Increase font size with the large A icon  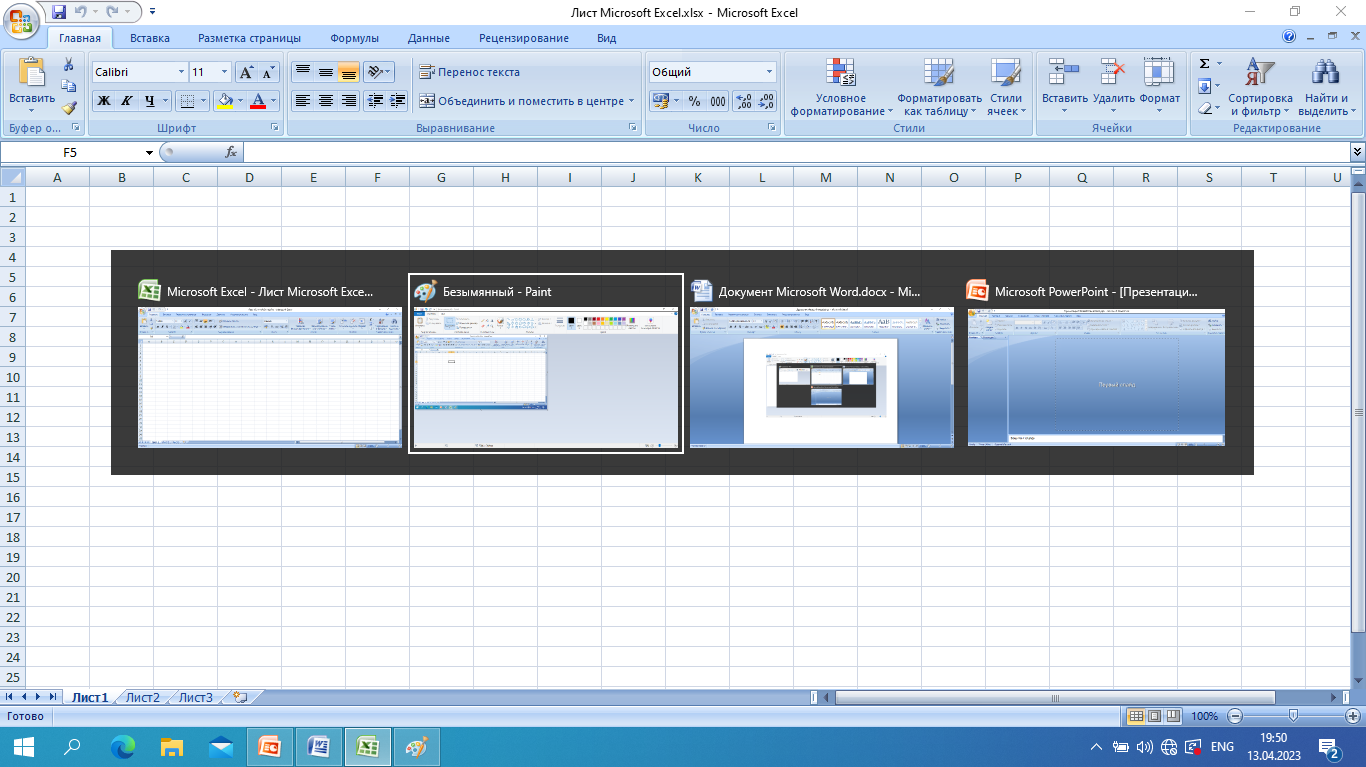[x=245, y=72]
